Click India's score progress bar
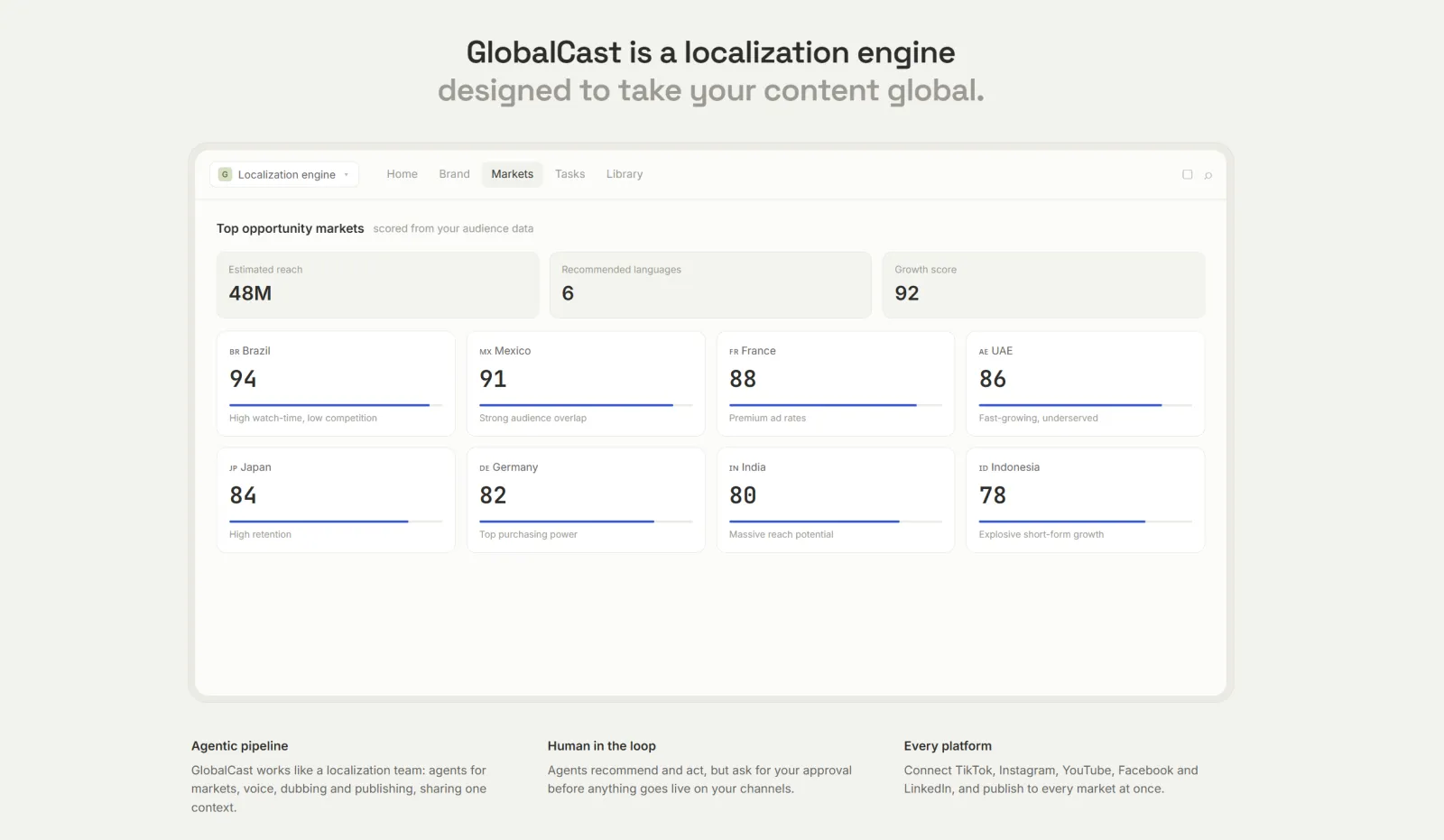The image size is (1444, 840). click(836, 522)
